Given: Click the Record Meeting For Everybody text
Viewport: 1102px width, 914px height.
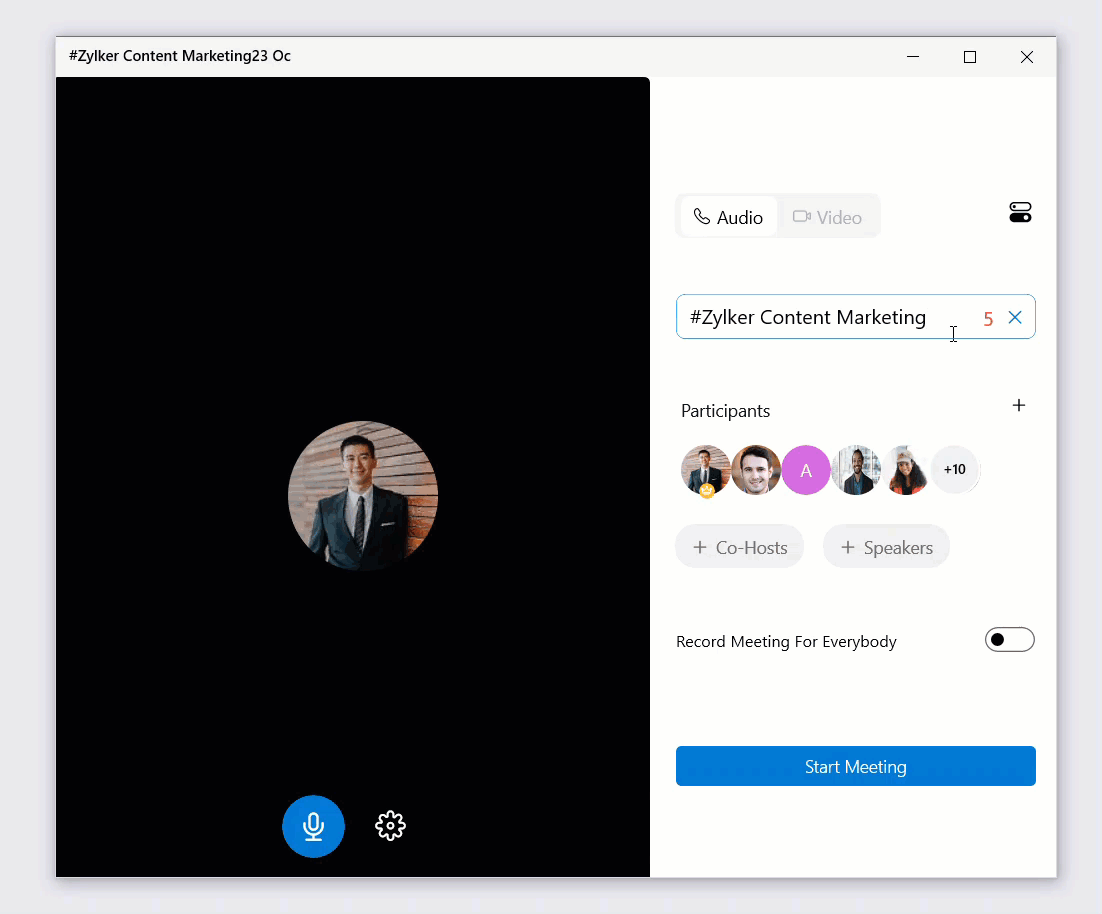Looking at the screenshot, I should [786, 641].
